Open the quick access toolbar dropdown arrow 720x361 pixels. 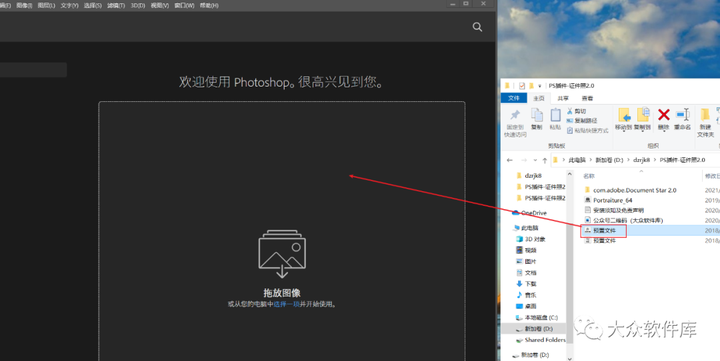[x=540, y=86]
